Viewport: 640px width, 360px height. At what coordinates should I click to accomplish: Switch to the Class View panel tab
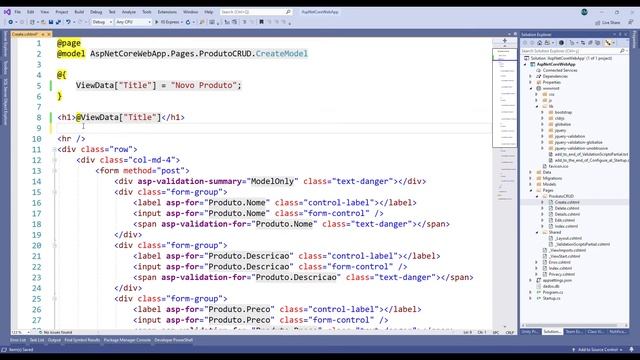pyautogui.click(x=595, y=331)
